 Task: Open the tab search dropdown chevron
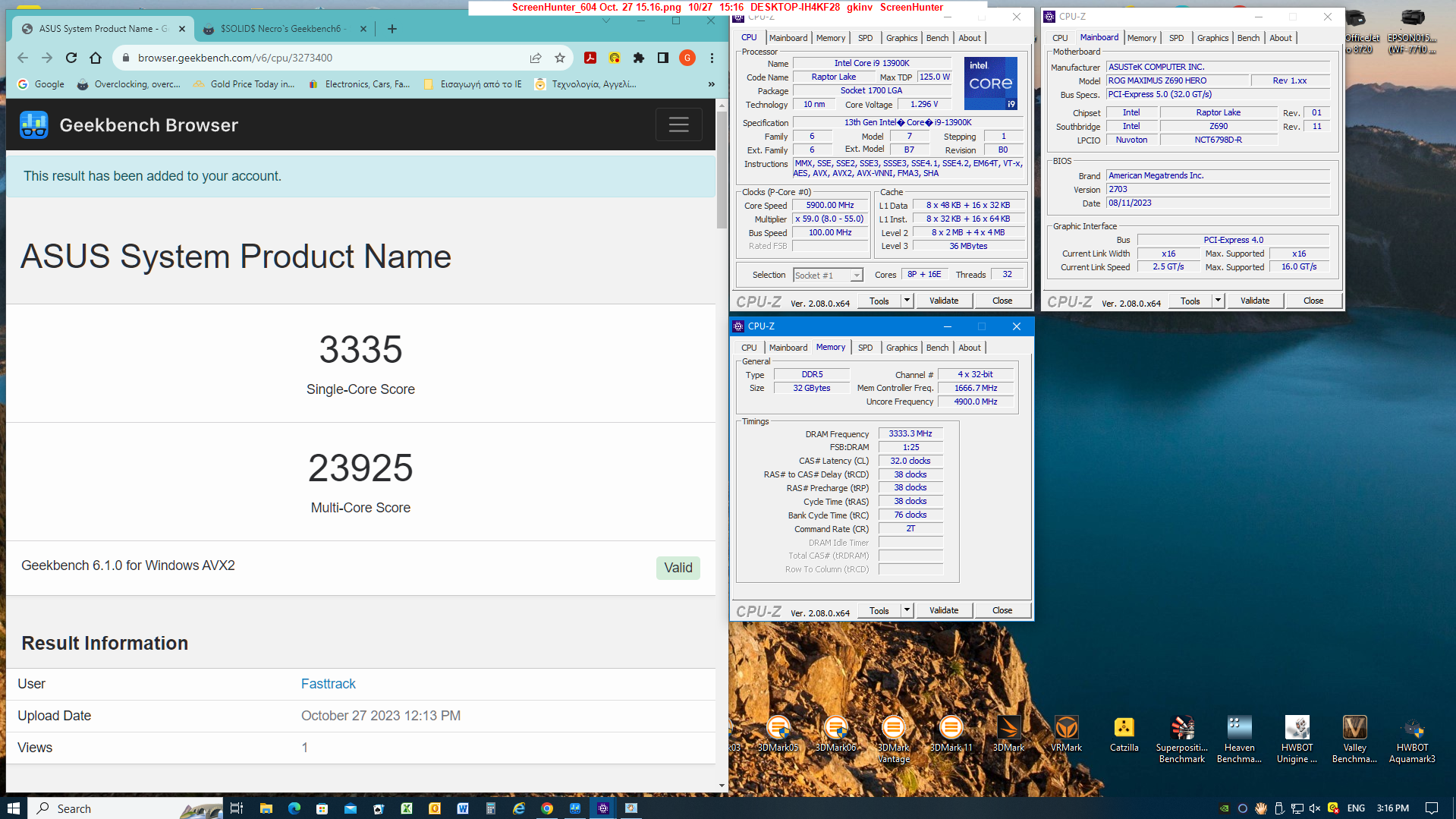606,21
